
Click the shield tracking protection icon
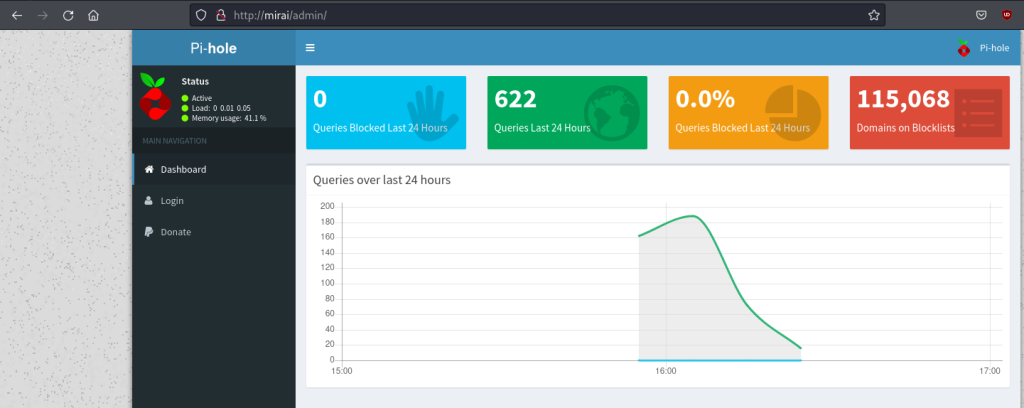tap(201, 15)
